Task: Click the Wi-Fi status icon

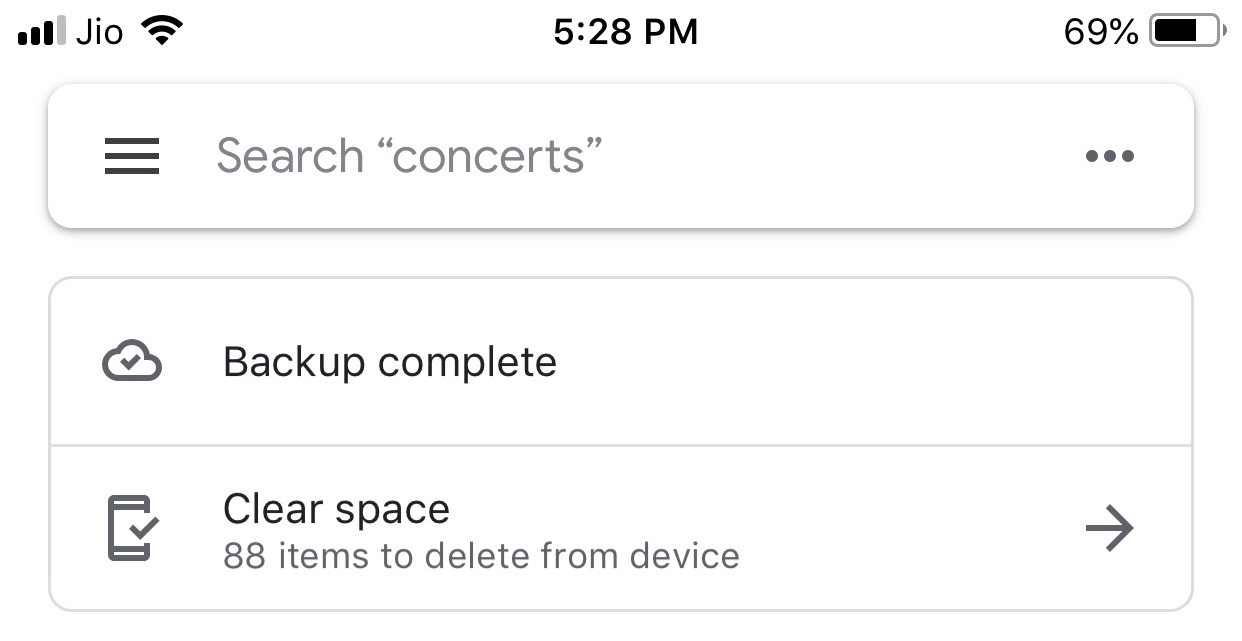Action: pos(163,31)
